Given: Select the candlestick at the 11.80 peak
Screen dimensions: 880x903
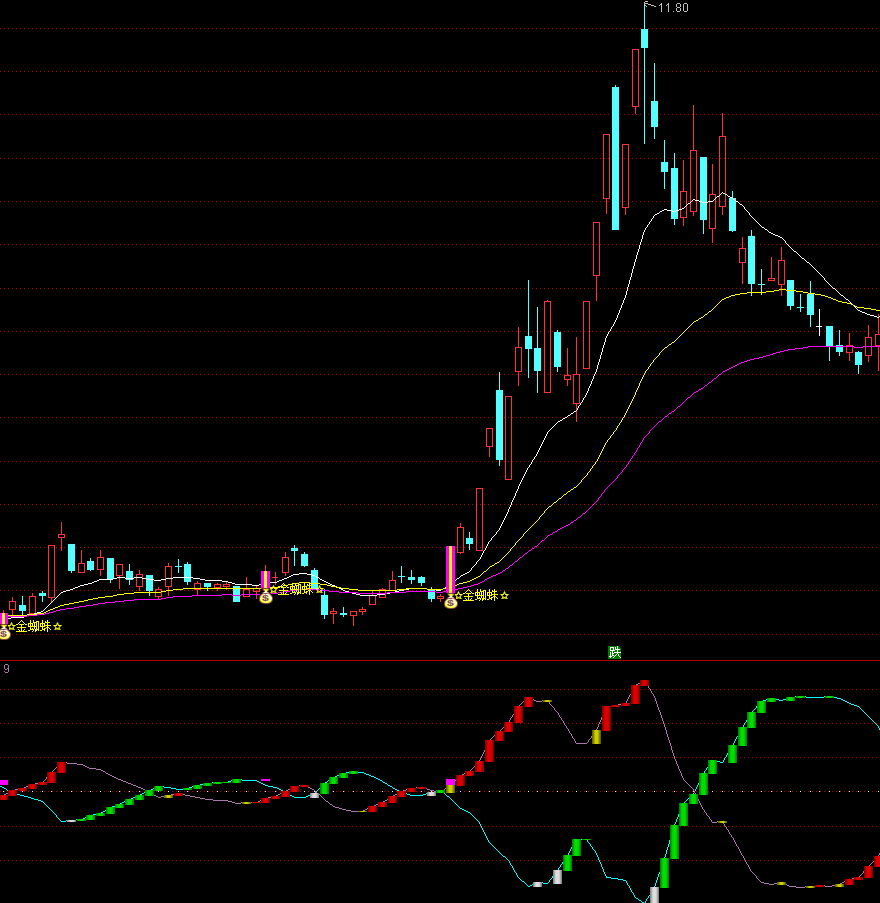Looking at the screenshot, I should 645,38.
